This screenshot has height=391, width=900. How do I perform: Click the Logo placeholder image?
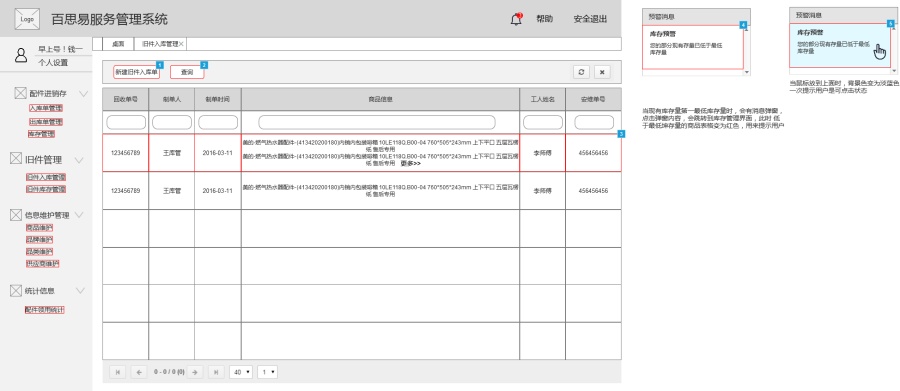coord(27,19)
